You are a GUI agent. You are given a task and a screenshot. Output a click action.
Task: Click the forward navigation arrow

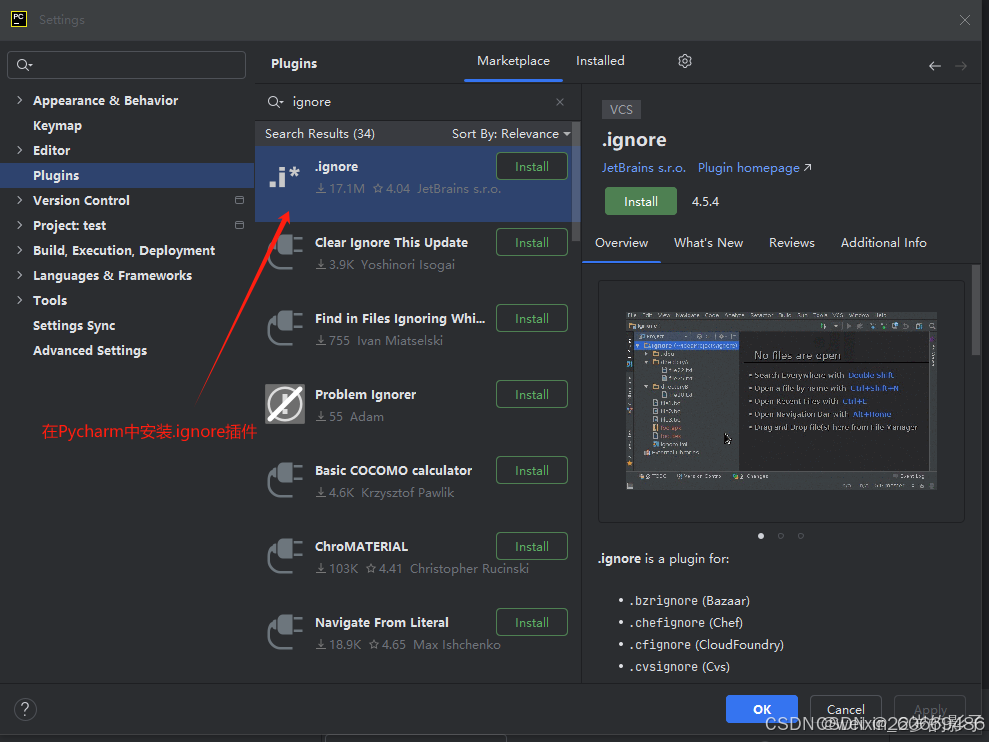coord(961,66)
